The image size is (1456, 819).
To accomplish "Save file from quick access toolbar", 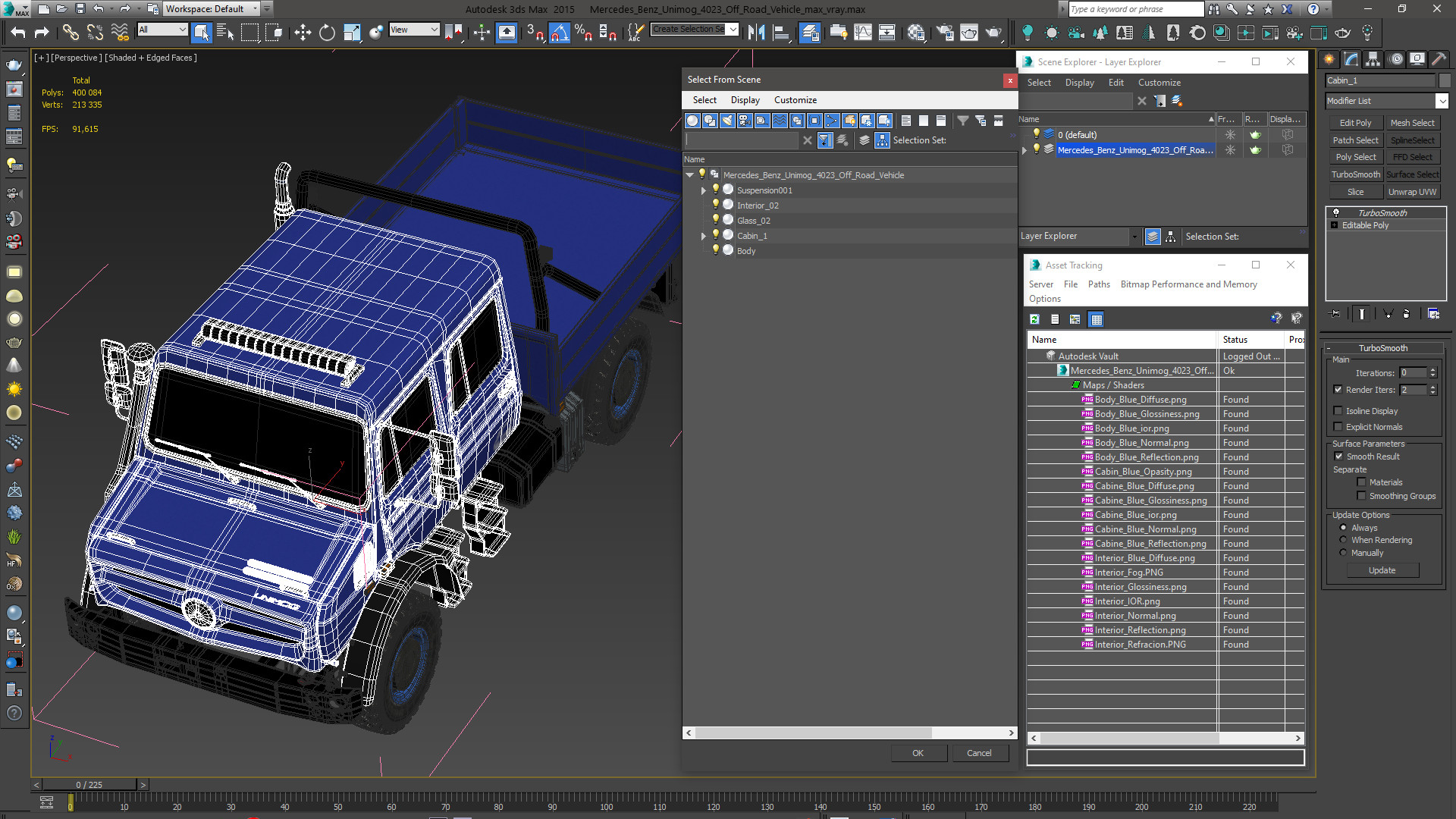I will 80,9.
